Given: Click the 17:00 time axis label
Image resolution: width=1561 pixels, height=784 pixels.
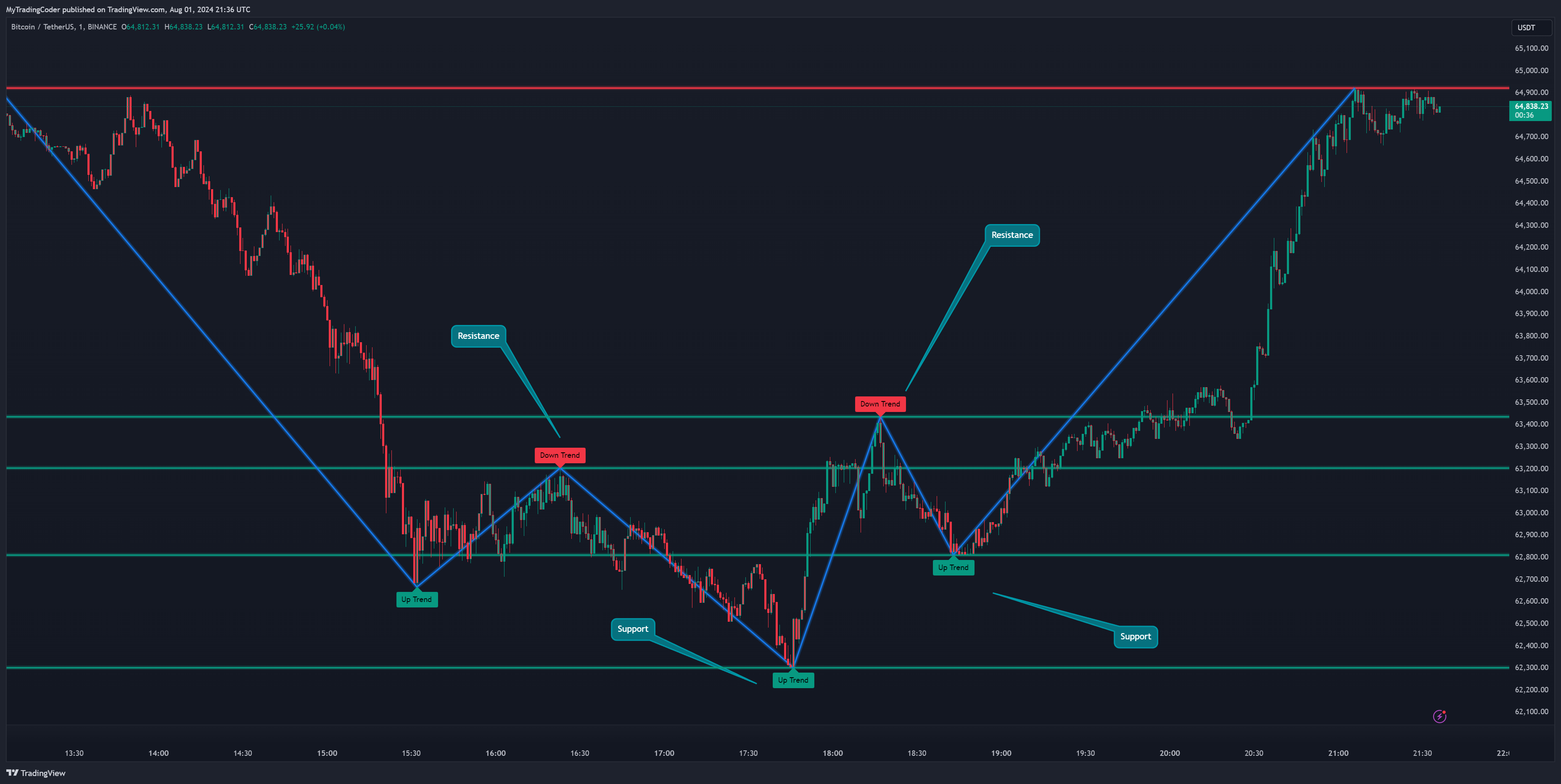Looking at the screenshot, I should pyautogui.click(x=664, y=753).
